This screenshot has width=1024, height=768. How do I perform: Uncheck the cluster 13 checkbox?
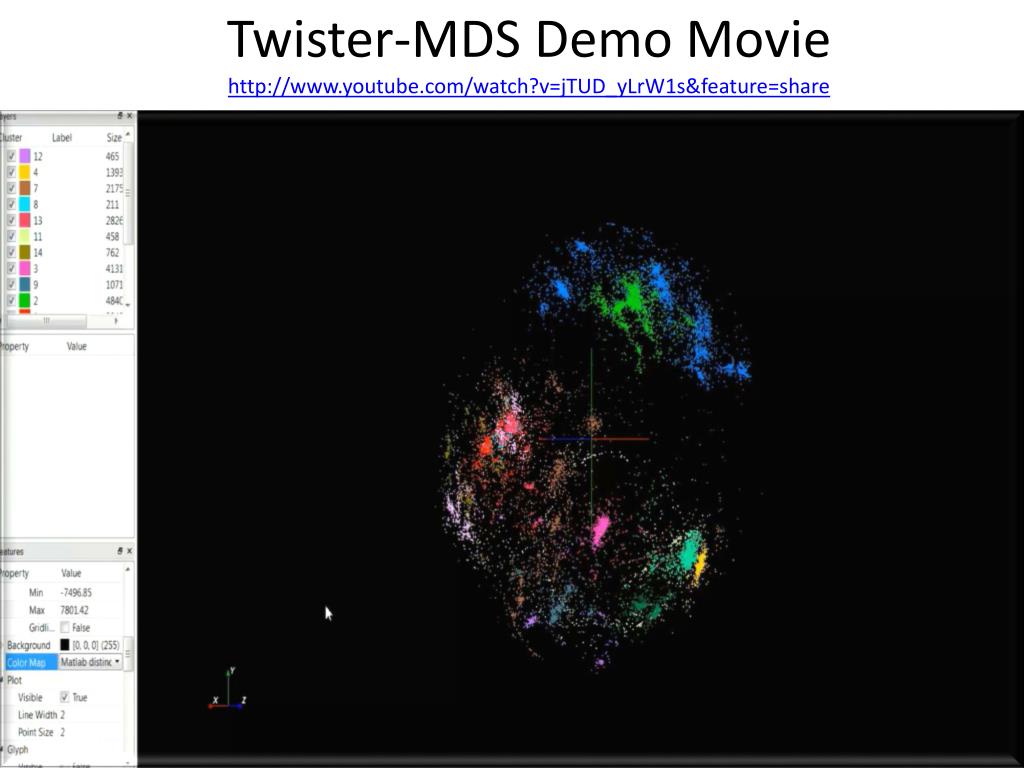click(x=12, y=220)
